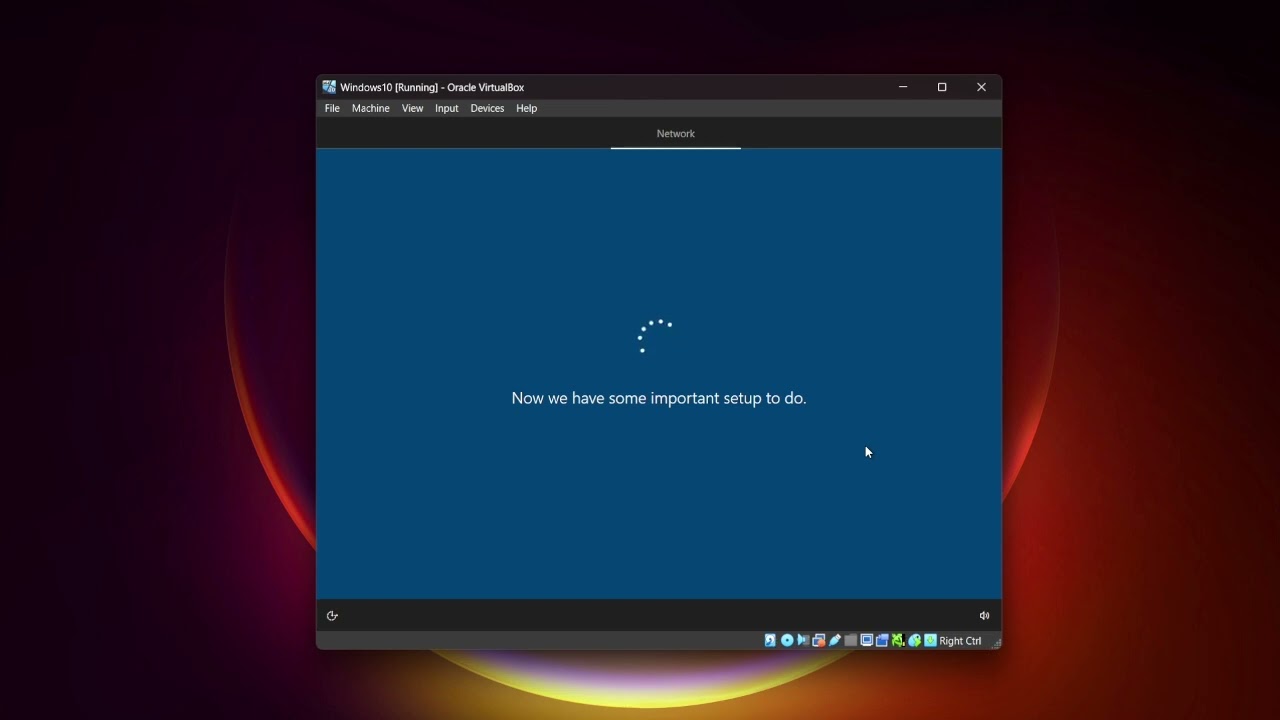Click the window resize grip corner
Viewport: 1280px width, 720px height.
995,643
